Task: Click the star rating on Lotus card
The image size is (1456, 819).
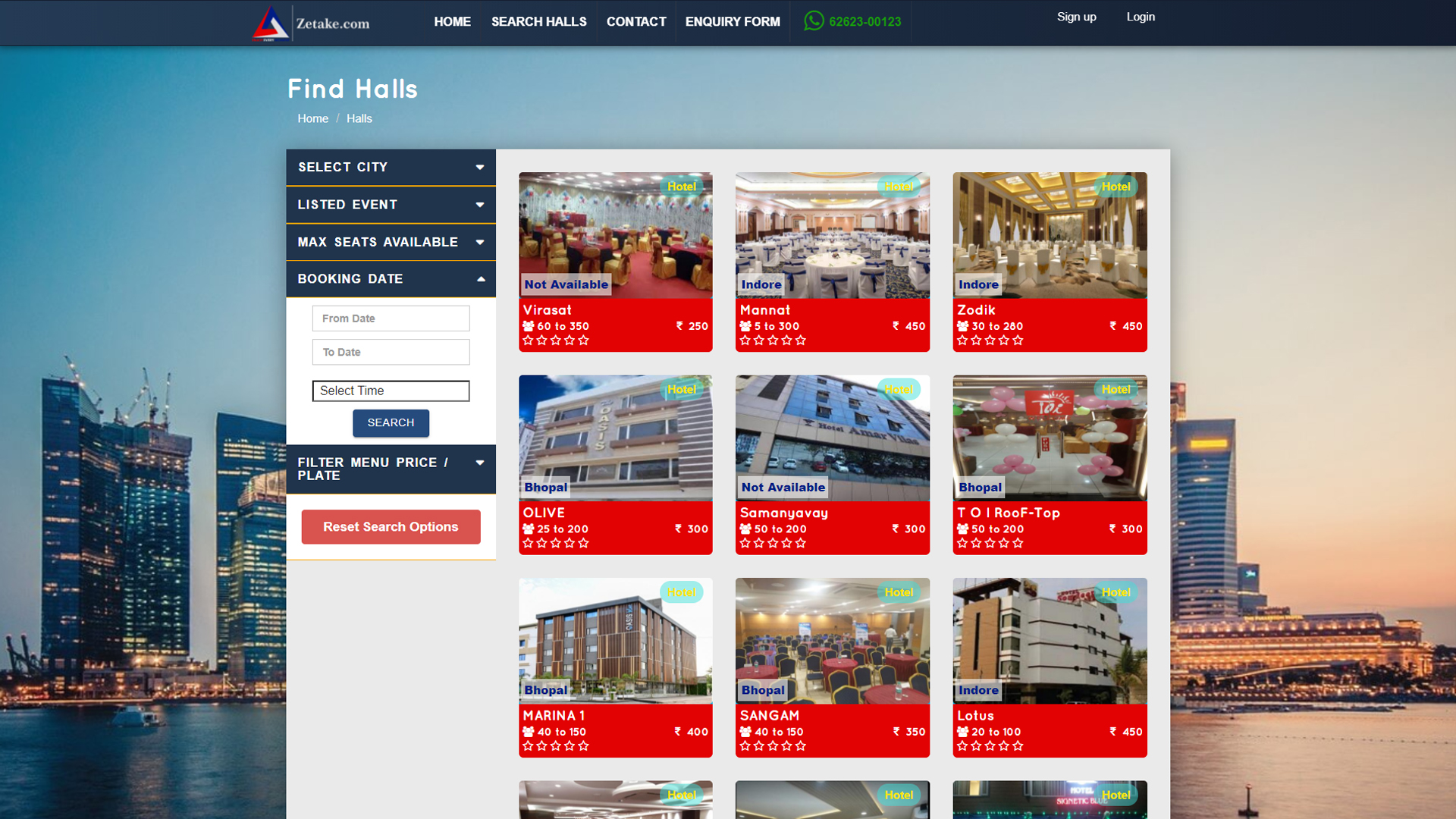Action: tap(990, 746)
